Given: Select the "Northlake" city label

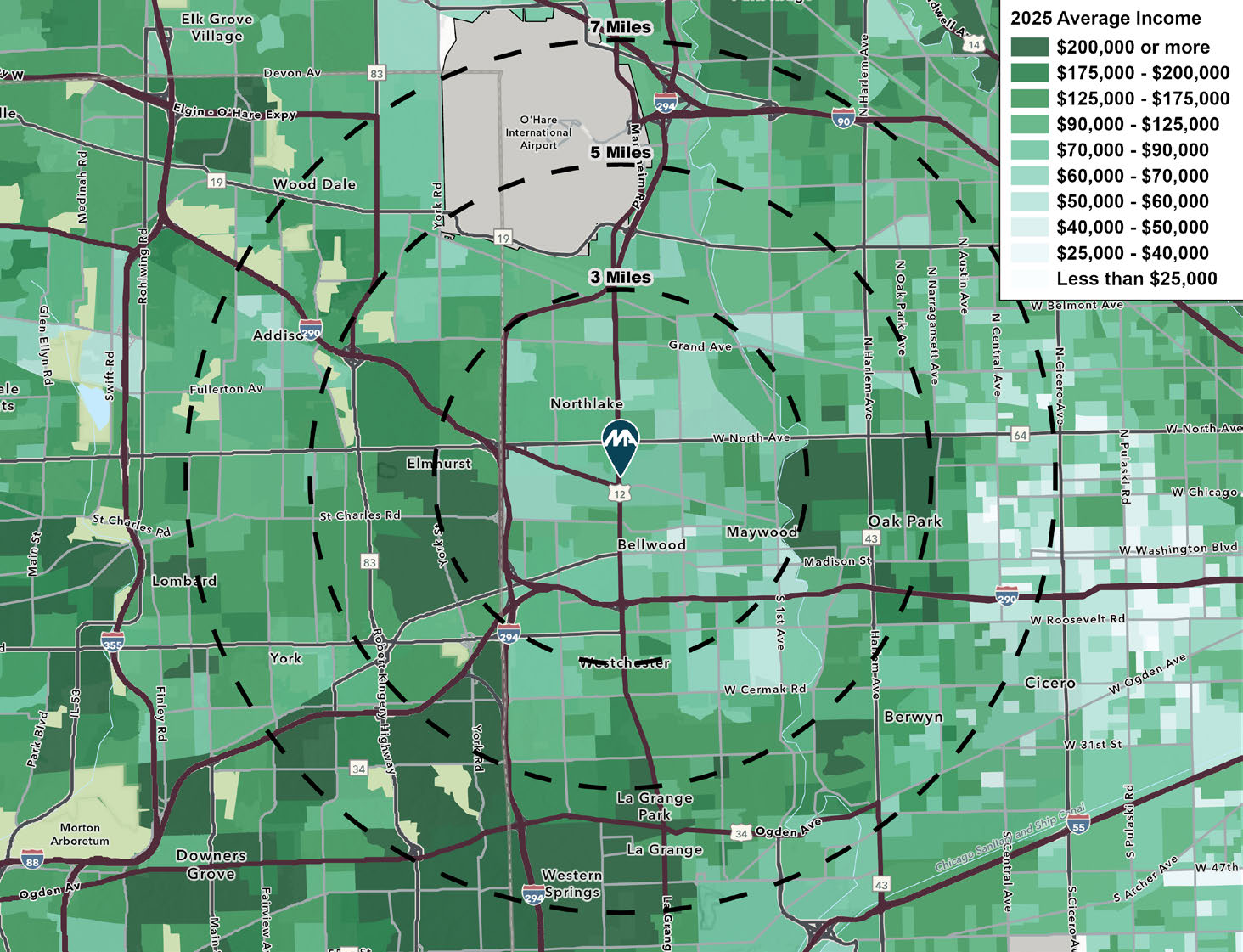Looking at the screenshot, I should pos(587,403).
